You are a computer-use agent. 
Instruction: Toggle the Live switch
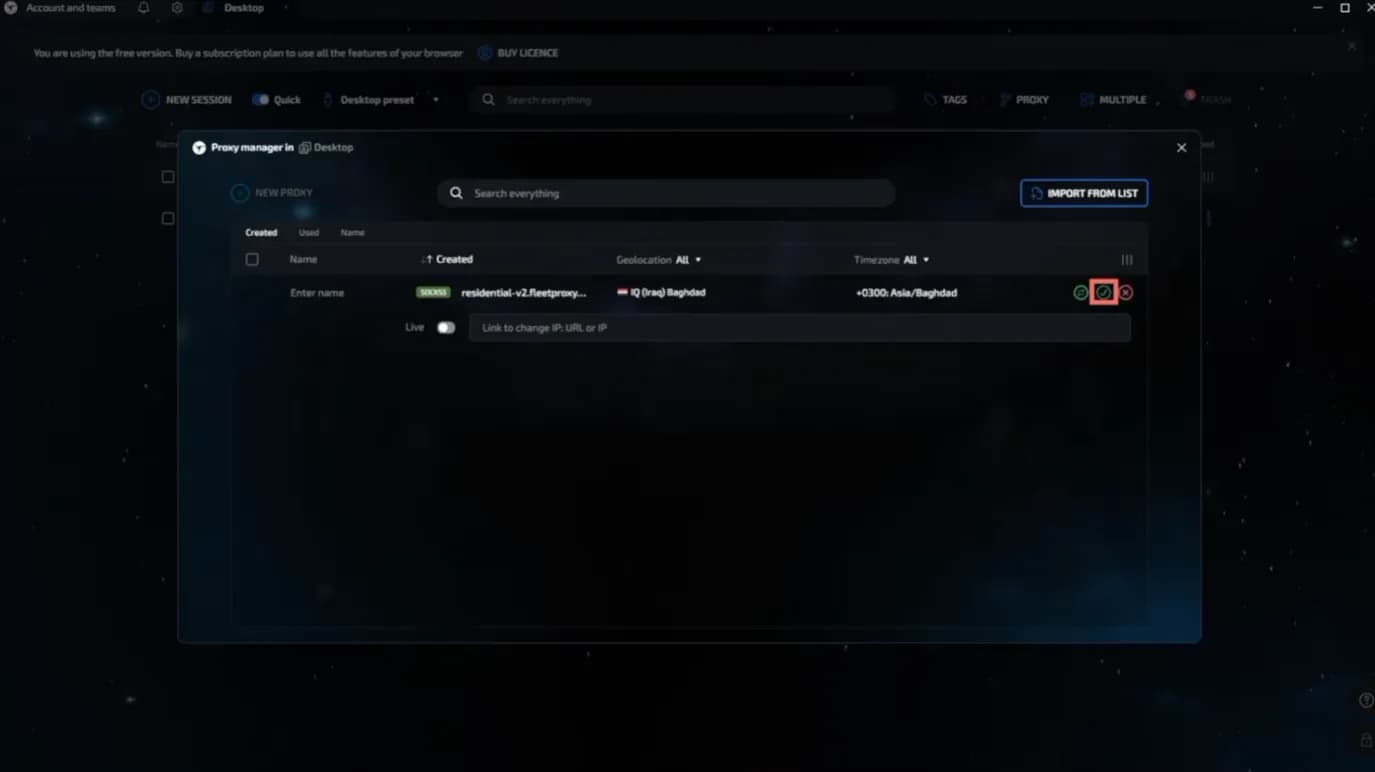(x=446, y=328)
